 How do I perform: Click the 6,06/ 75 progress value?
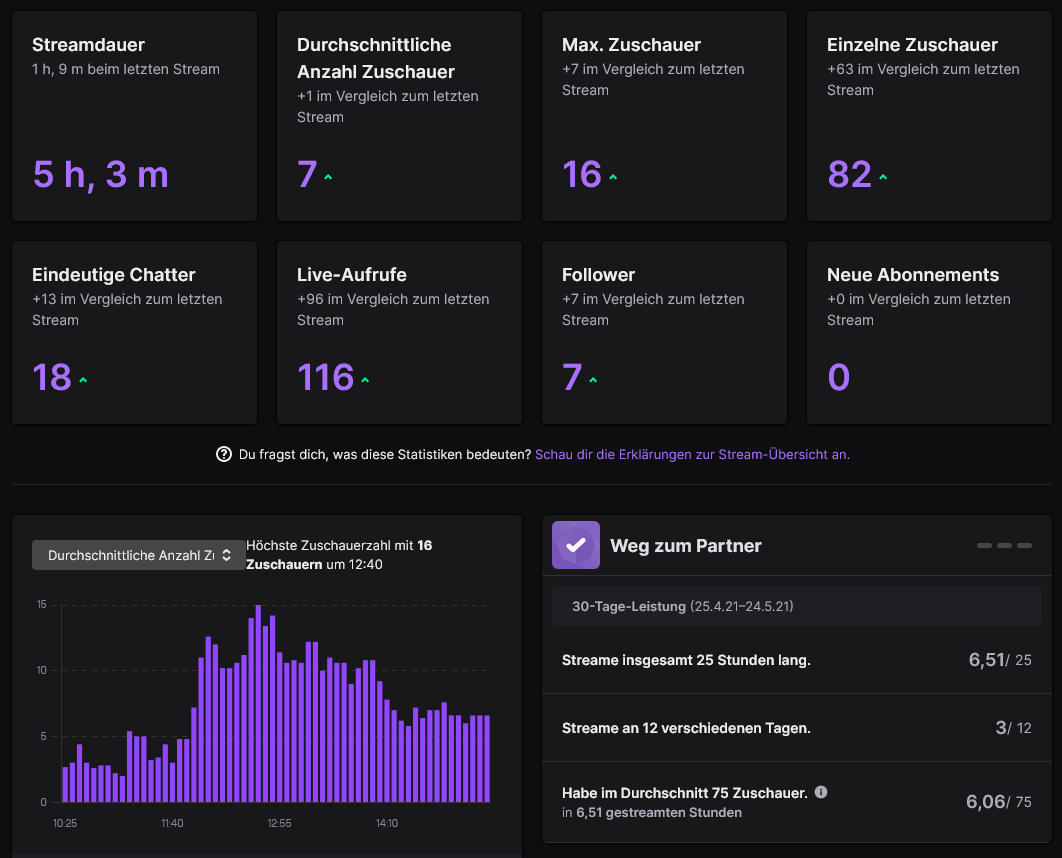point(998,802)
